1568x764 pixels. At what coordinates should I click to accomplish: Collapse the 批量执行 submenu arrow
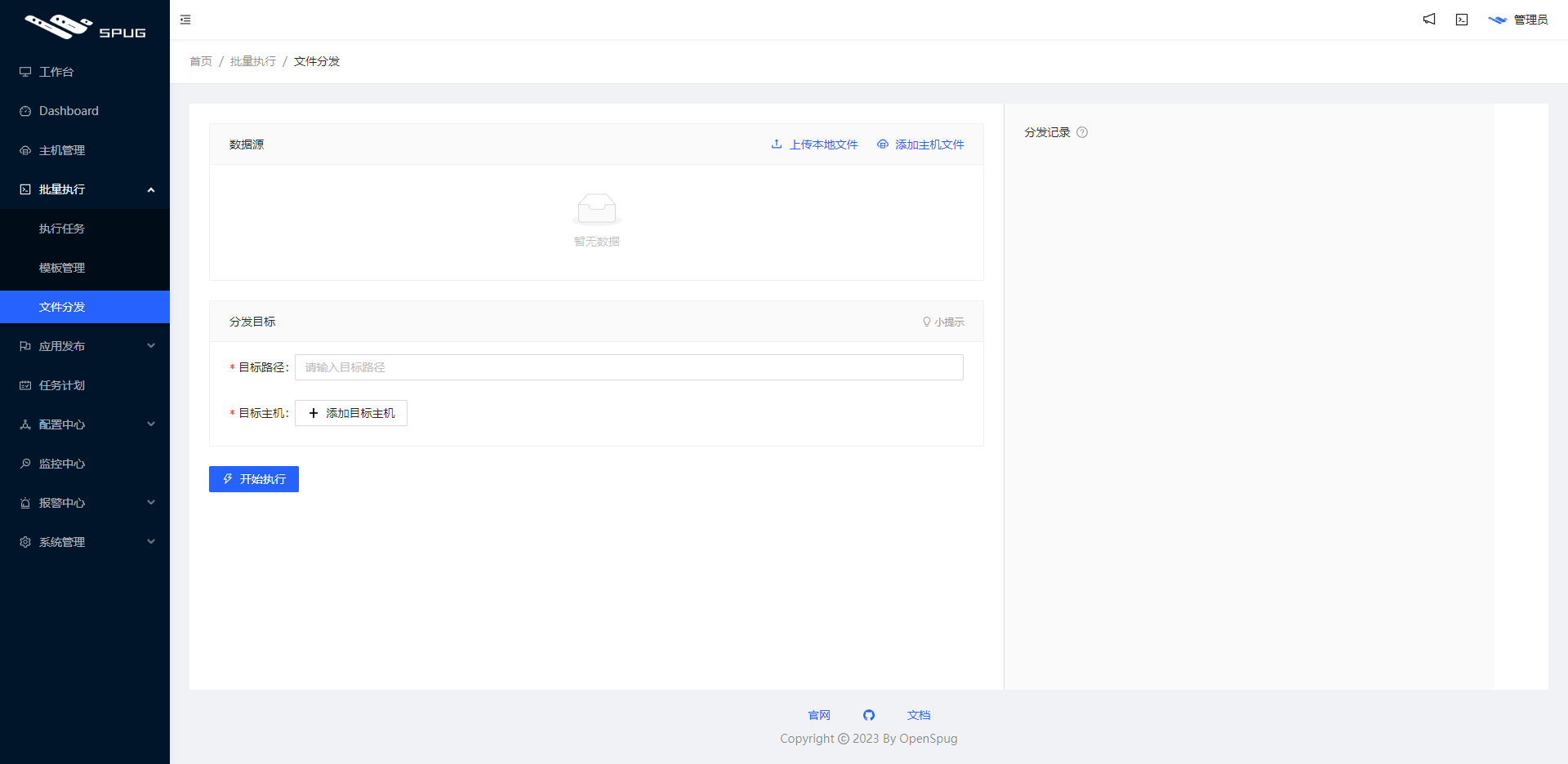point(151,189)
